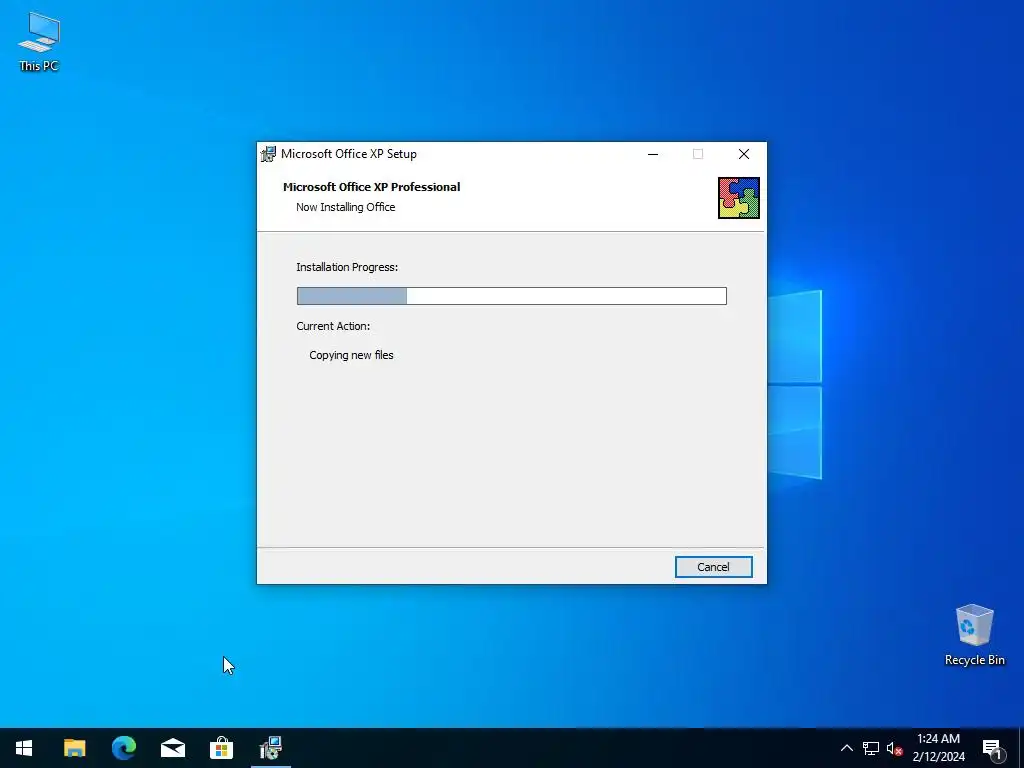1024x768 pixels.
Task: Select the This PC desktop icon
Action: [x=39, y=42]
